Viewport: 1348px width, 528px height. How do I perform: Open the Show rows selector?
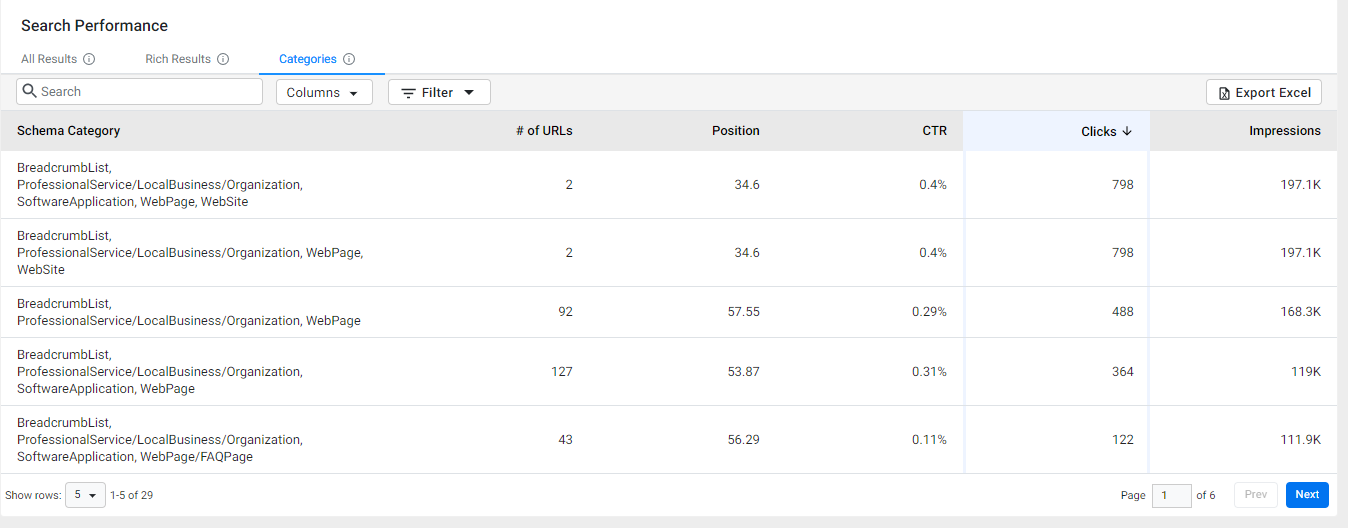click(x=85, y=495)
